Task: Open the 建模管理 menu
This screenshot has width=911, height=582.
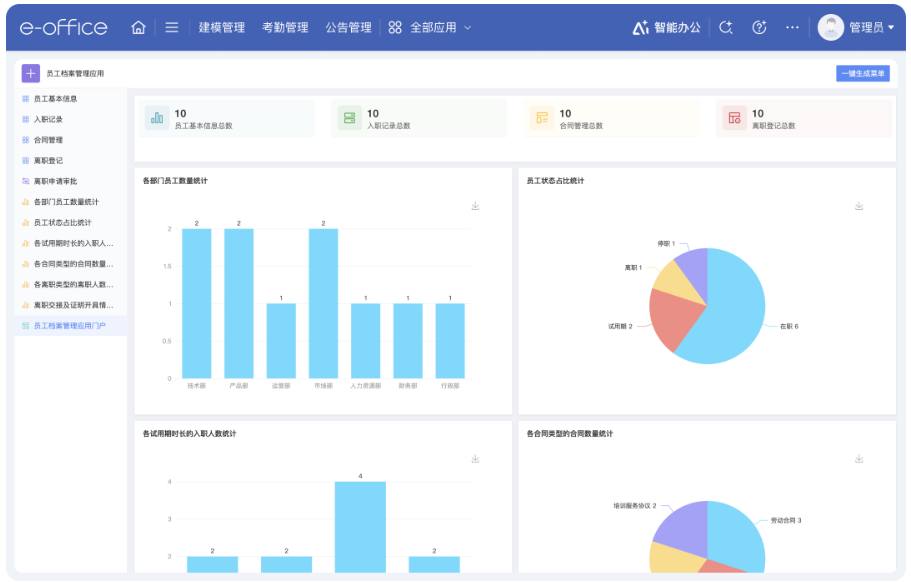Action: (222, 27)
